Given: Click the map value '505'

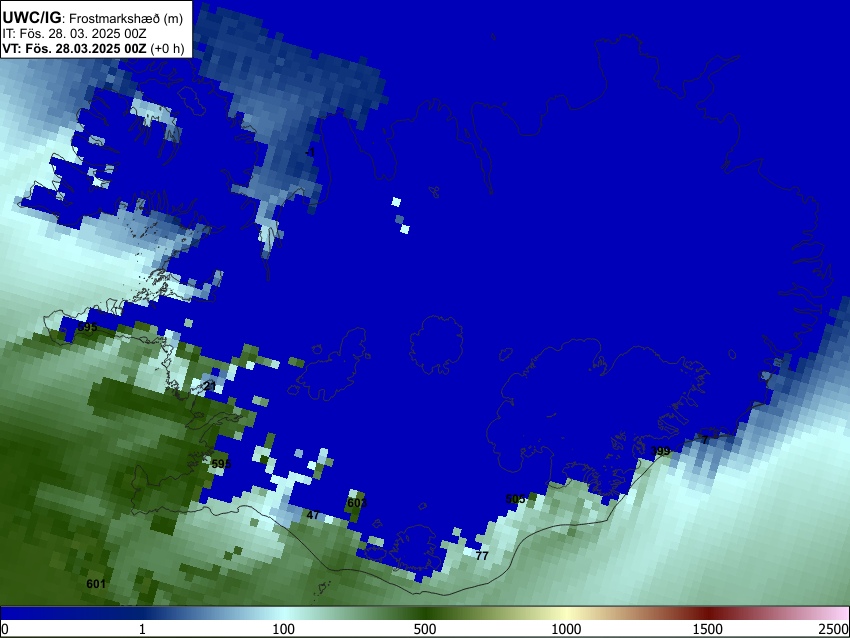Looking at the screenshot, I should [515, 499].
